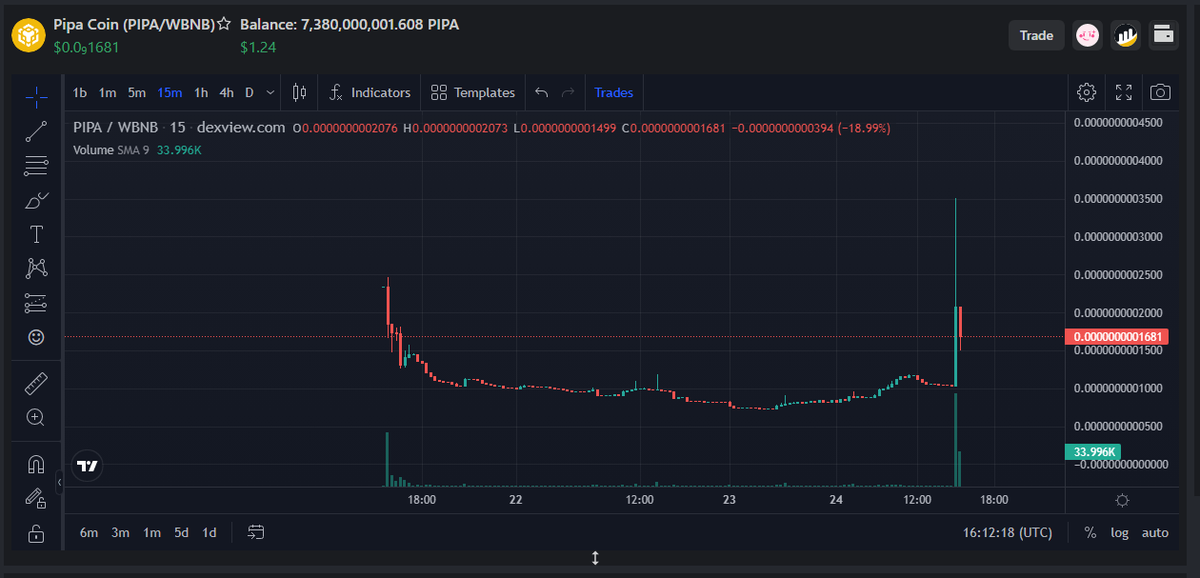Open the pink round icon beside Trade
The image size is (1200, 578).
coord(1088,35)
